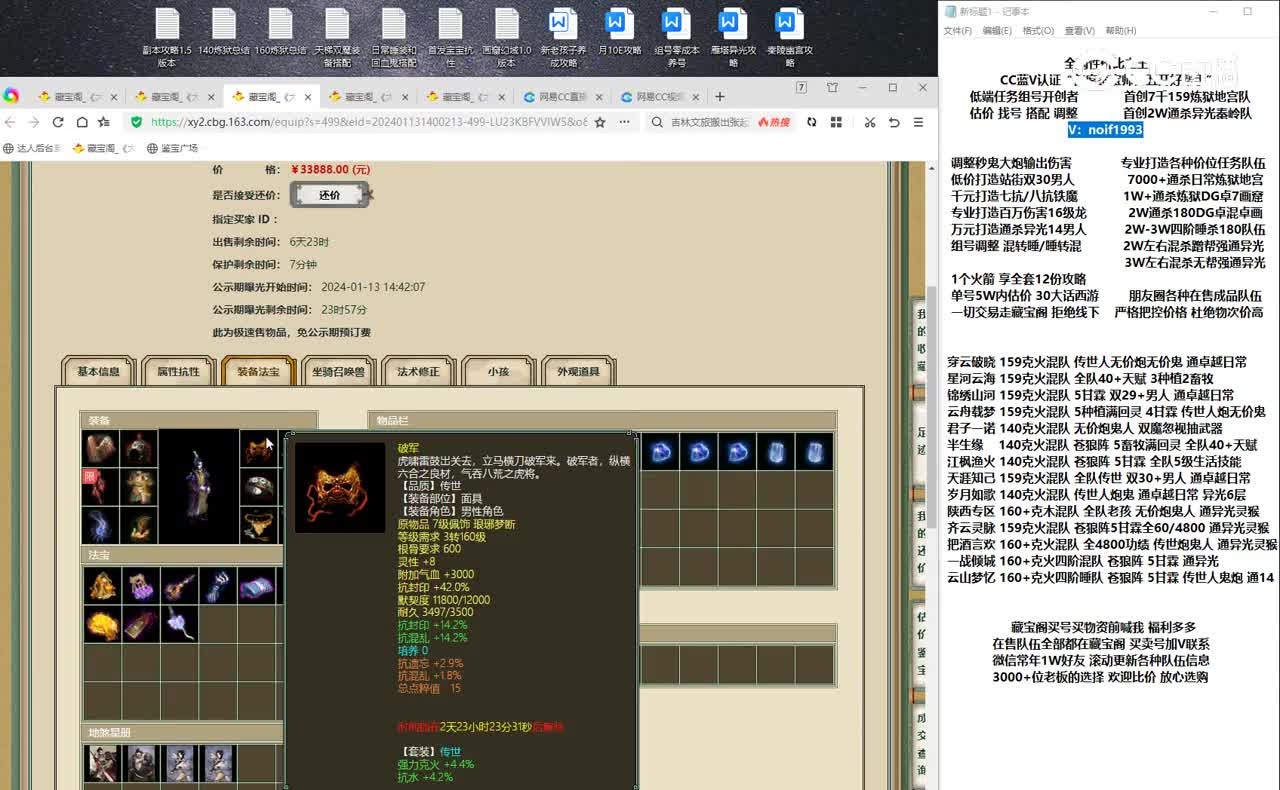
Task: Click the browser forward arrow
Action: coord(34,122)
